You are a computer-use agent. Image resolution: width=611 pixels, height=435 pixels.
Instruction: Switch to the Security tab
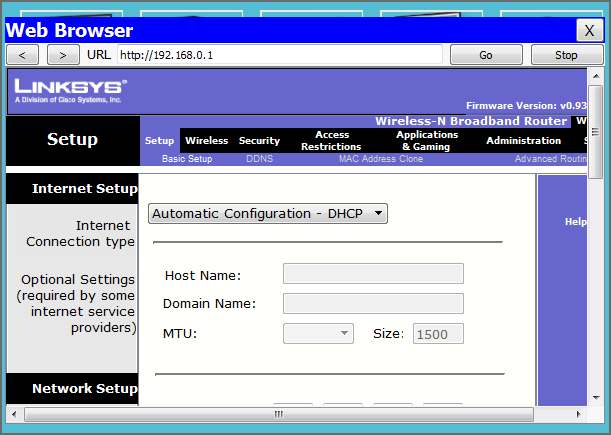coord(259,141)
